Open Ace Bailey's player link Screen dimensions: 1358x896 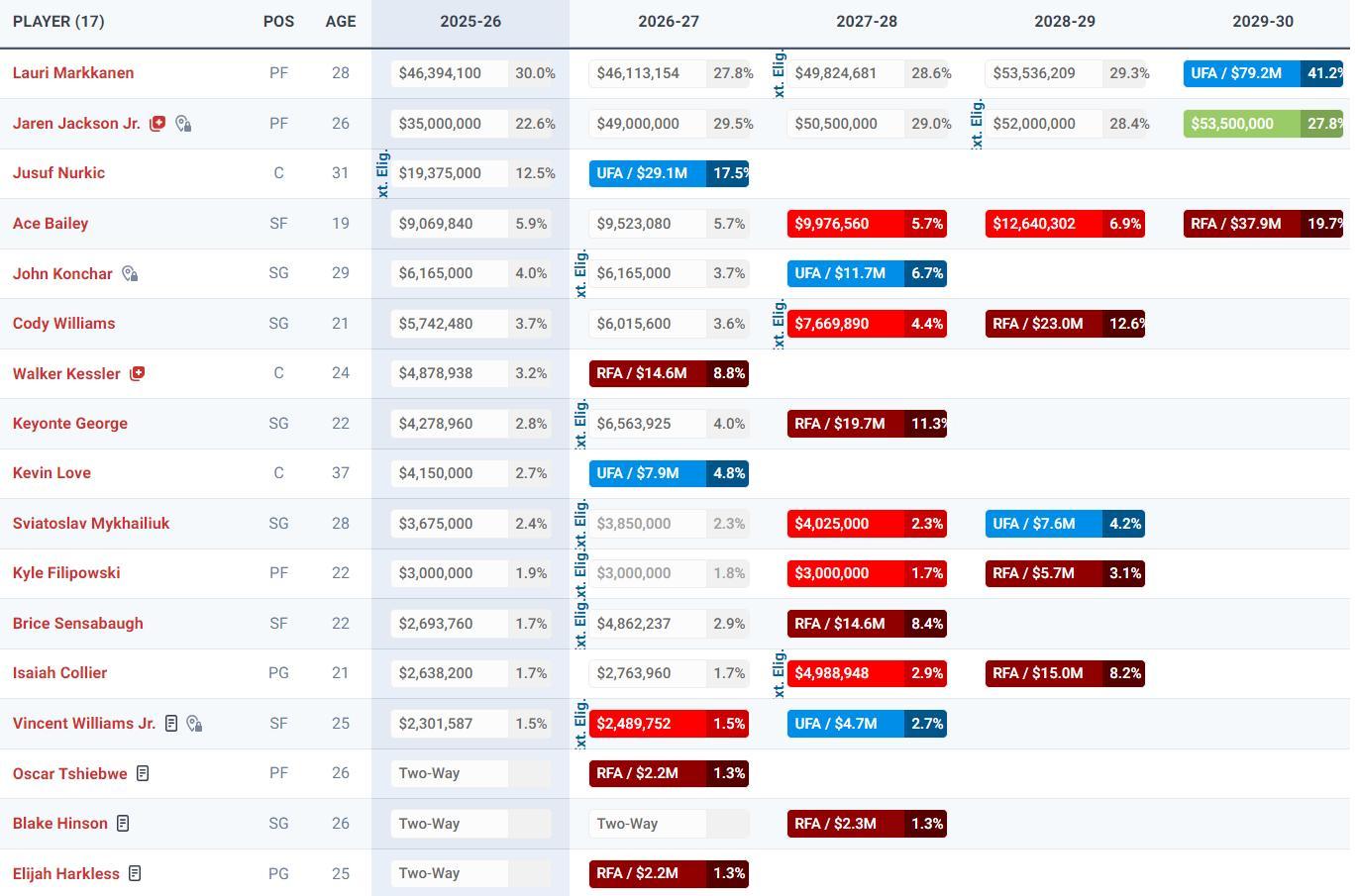pyautogui.click(x=51, y=223)
